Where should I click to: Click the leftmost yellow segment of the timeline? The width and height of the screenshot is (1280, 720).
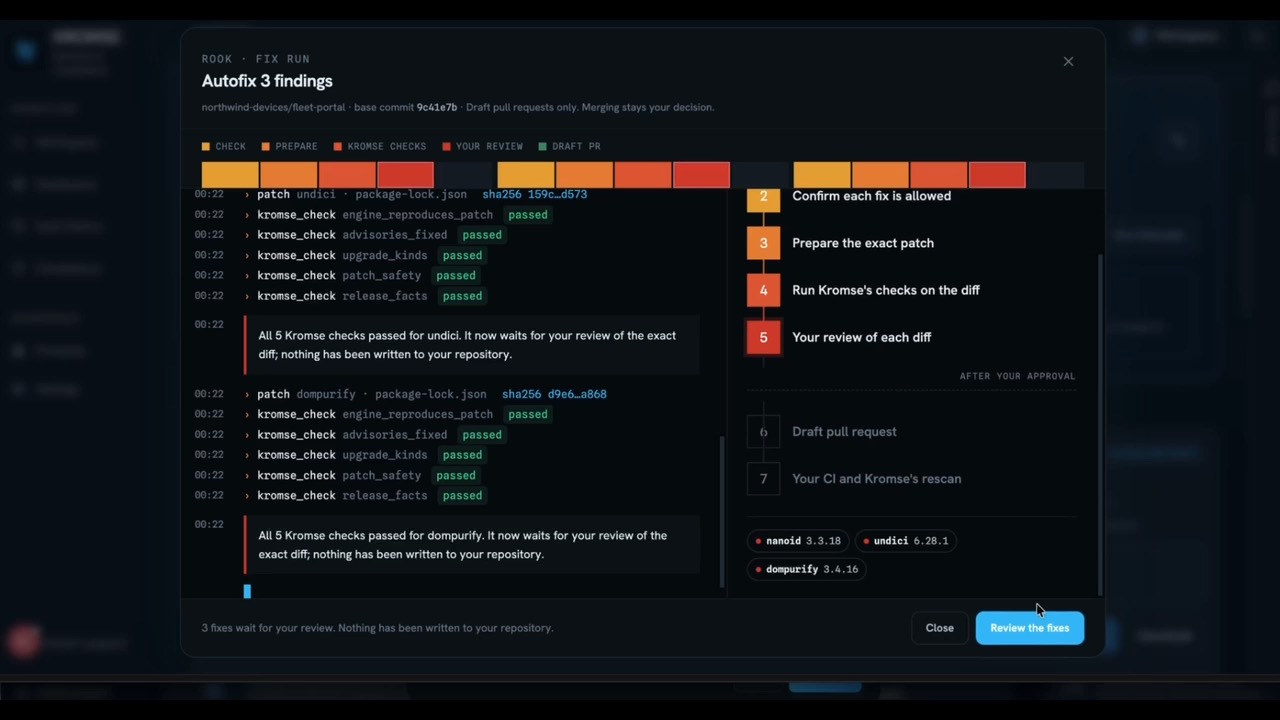pos(230,175)
